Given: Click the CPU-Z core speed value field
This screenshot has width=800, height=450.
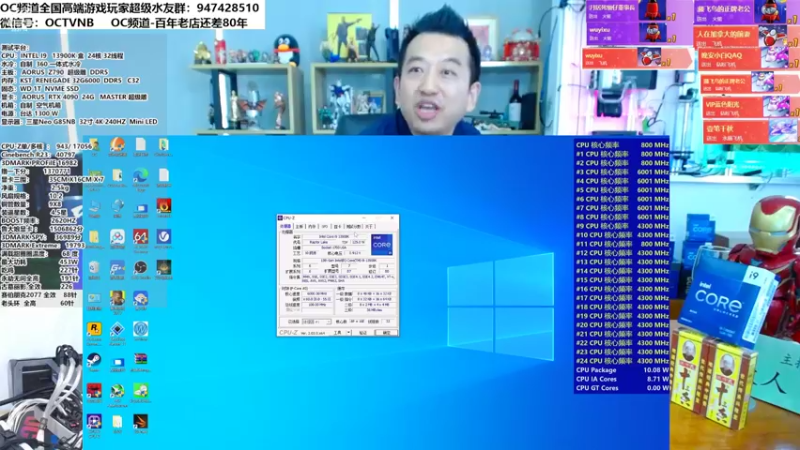Looking at the screenshot, I should coord(317,294).
